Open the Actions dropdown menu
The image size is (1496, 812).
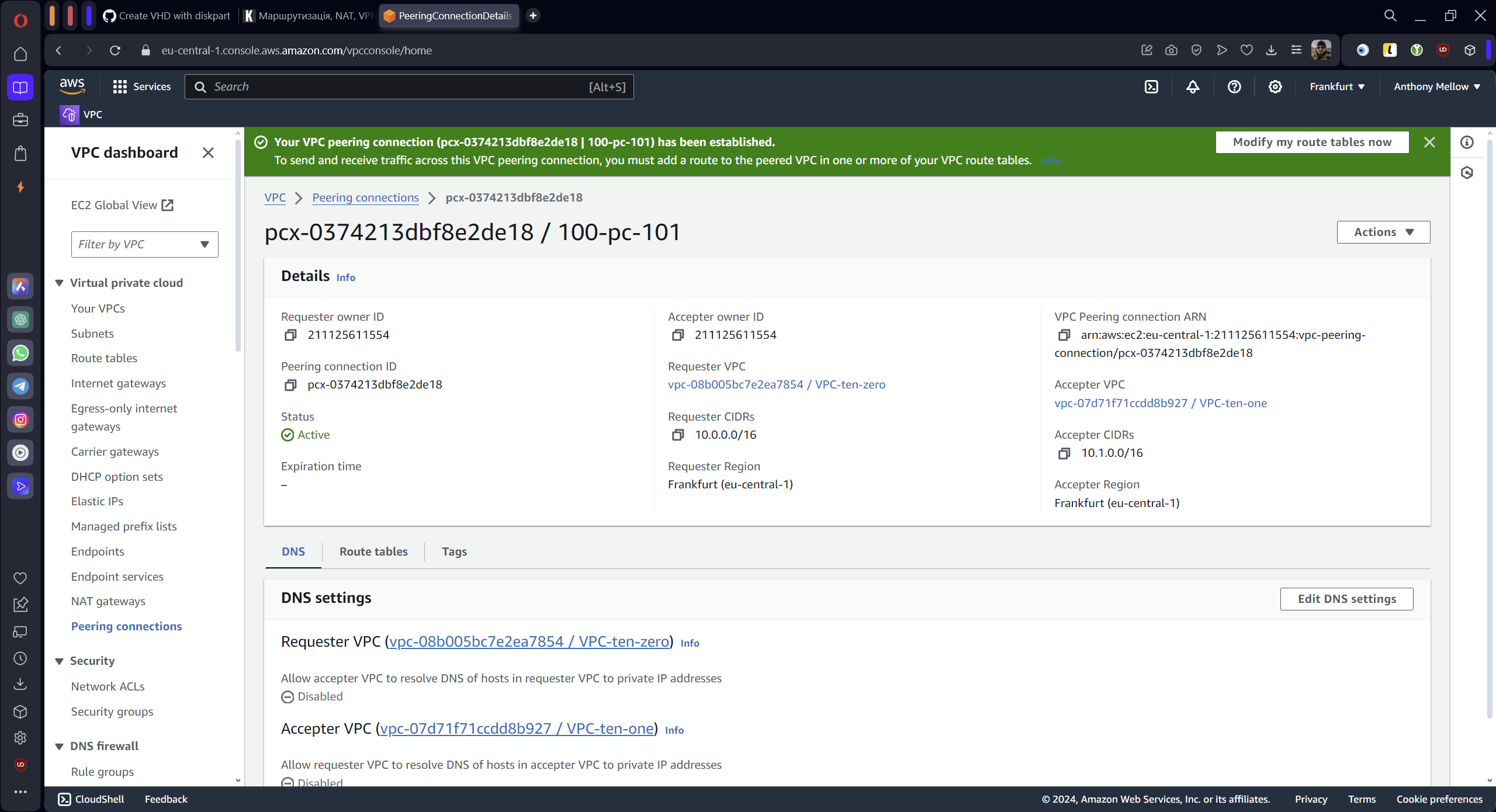[x=1383, y=232]
